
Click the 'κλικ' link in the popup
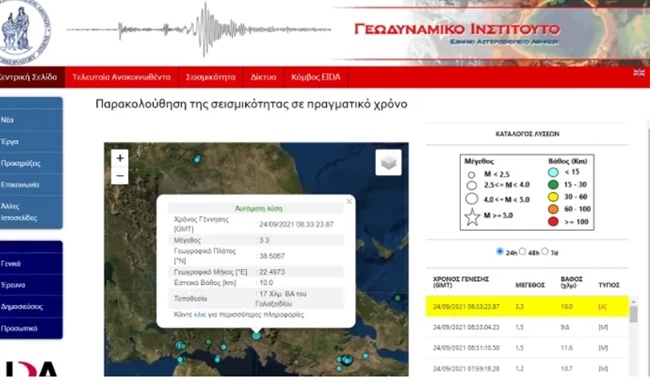click(200, 315)
